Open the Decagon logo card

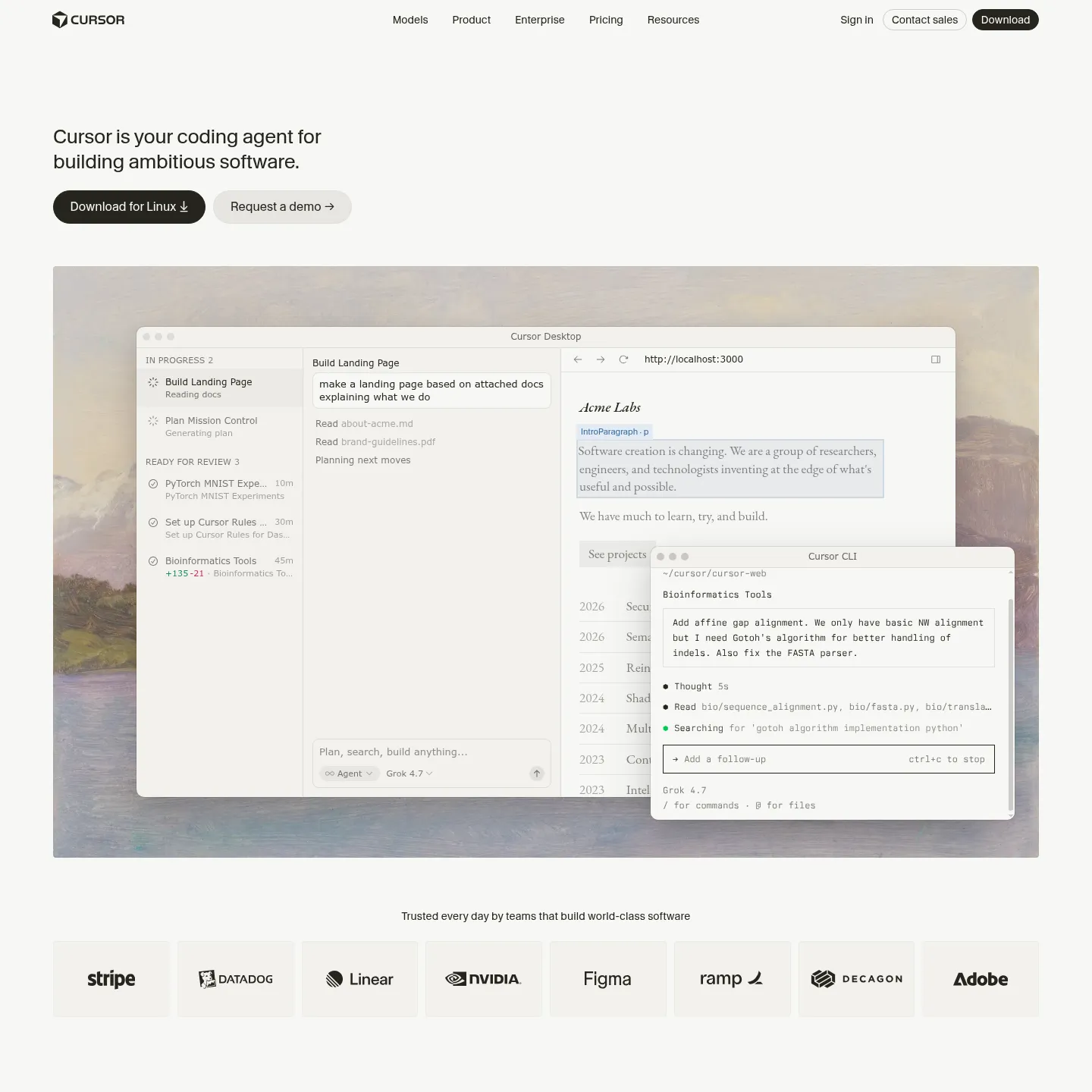(x=856, y=979)
